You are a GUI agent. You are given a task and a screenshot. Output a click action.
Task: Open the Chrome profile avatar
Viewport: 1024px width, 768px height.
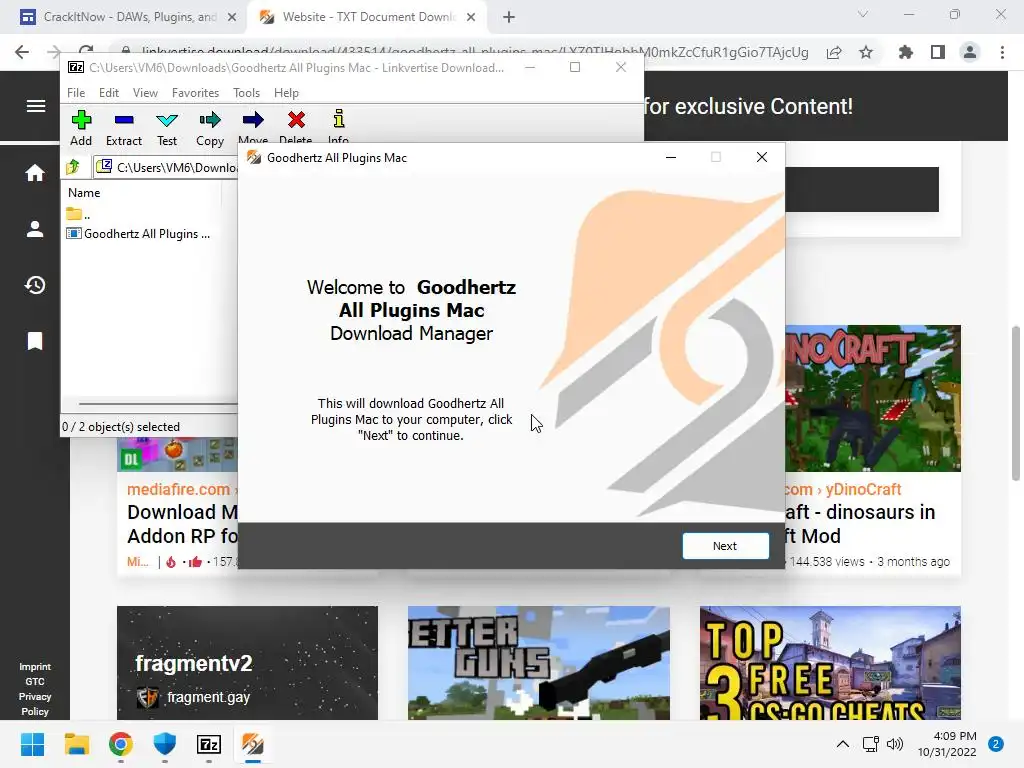click(970, 52)
